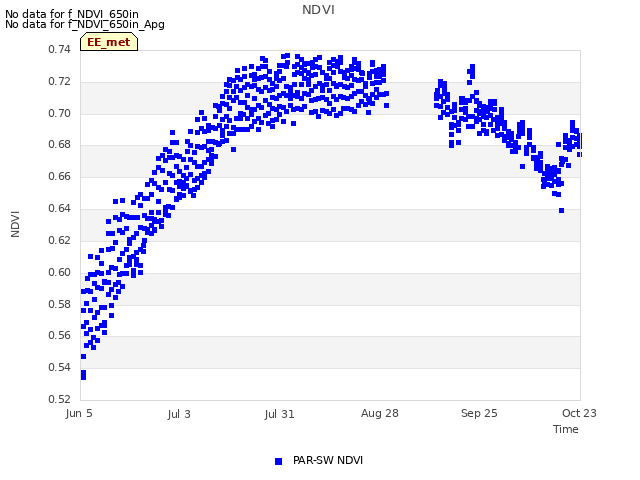Toggle the PAR-SW NDVI legend entry
Image resolution: width=640 pixels, height=480 pixels.
tap(319, 460)
